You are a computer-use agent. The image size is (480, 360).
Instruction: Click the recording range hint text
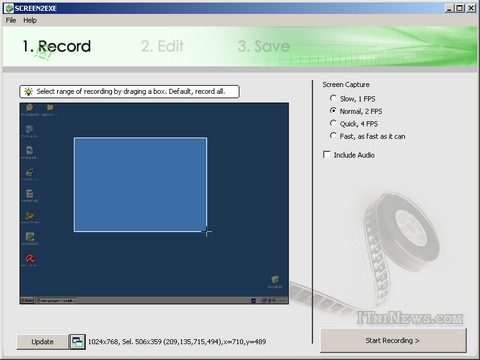131,91
